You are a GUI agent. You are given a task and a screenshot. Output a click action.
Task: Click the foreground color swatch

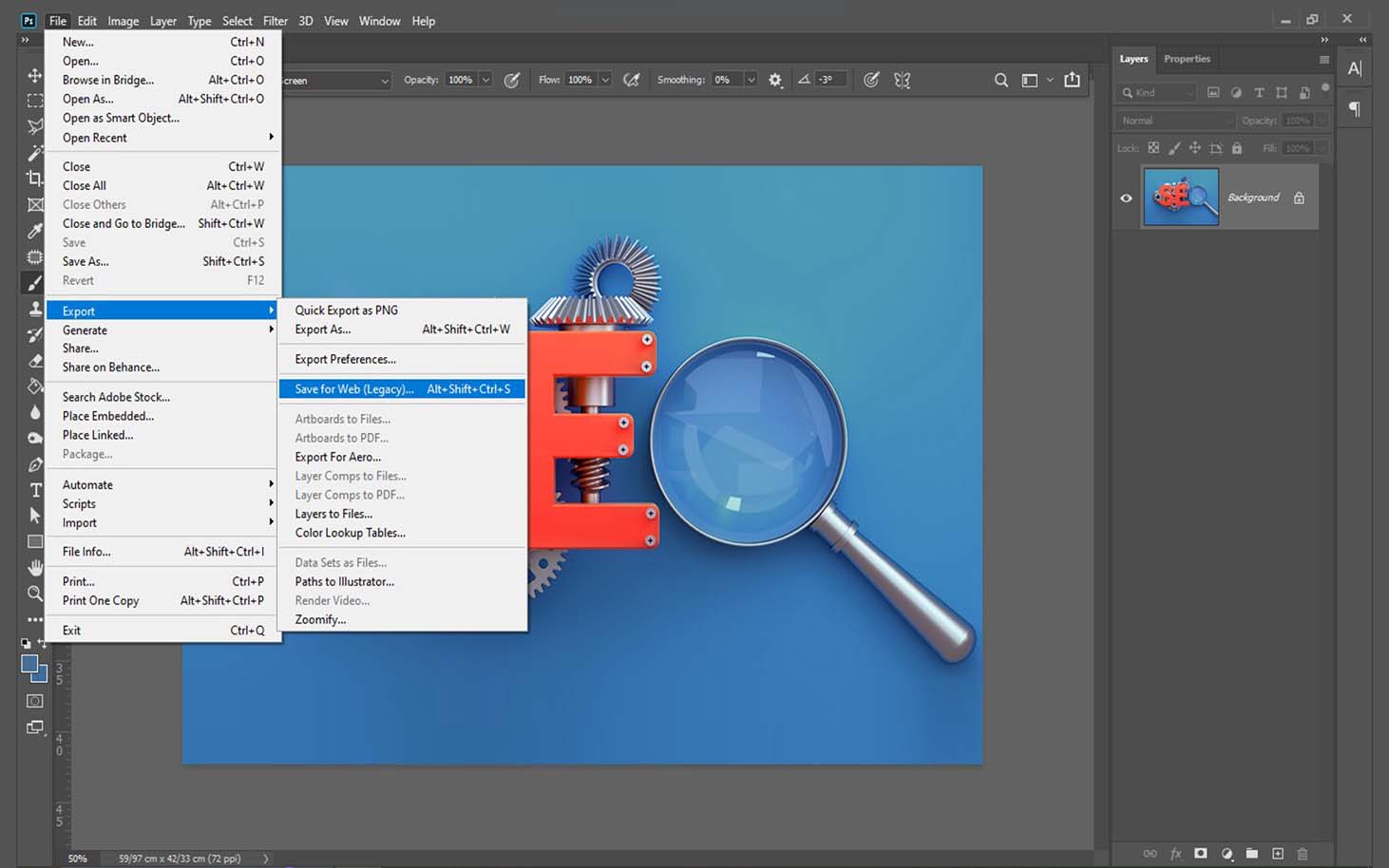[29, 664]
